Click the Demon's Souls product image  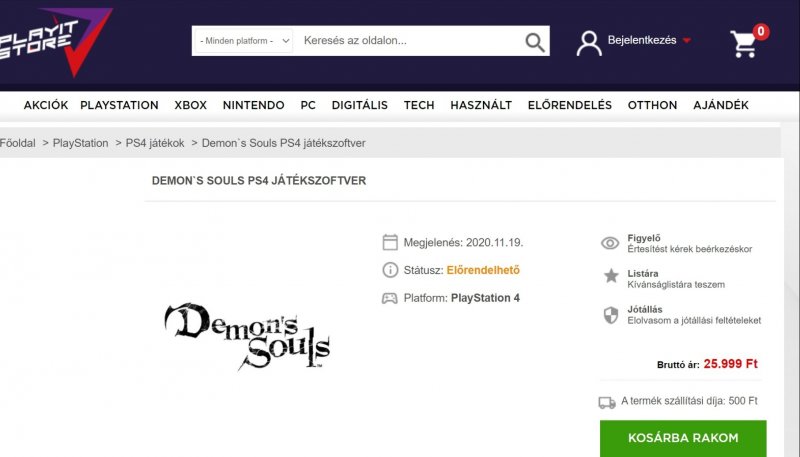[247, 336]
